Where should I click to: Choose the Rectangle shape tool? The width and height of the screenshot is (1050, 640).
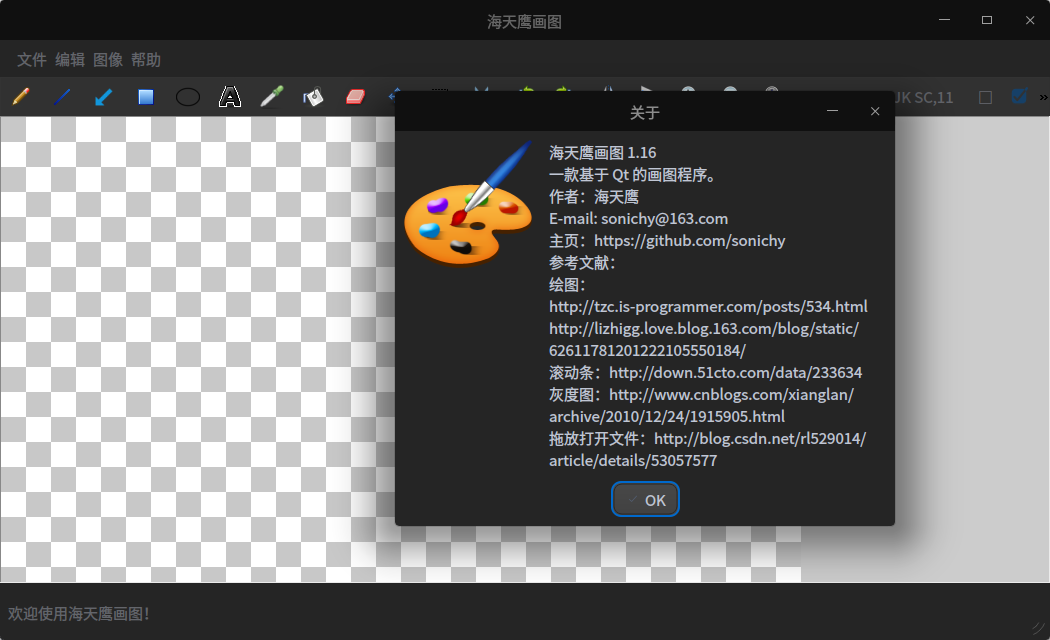(146, 97)
